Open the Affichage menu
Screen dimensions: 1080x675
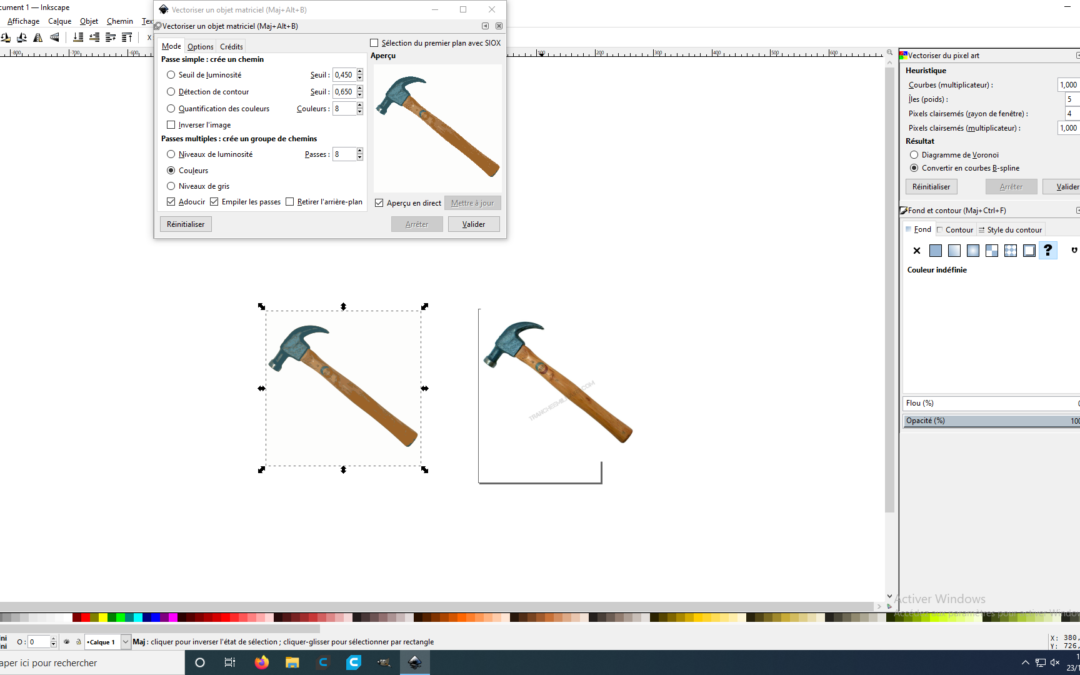(23, 21)
